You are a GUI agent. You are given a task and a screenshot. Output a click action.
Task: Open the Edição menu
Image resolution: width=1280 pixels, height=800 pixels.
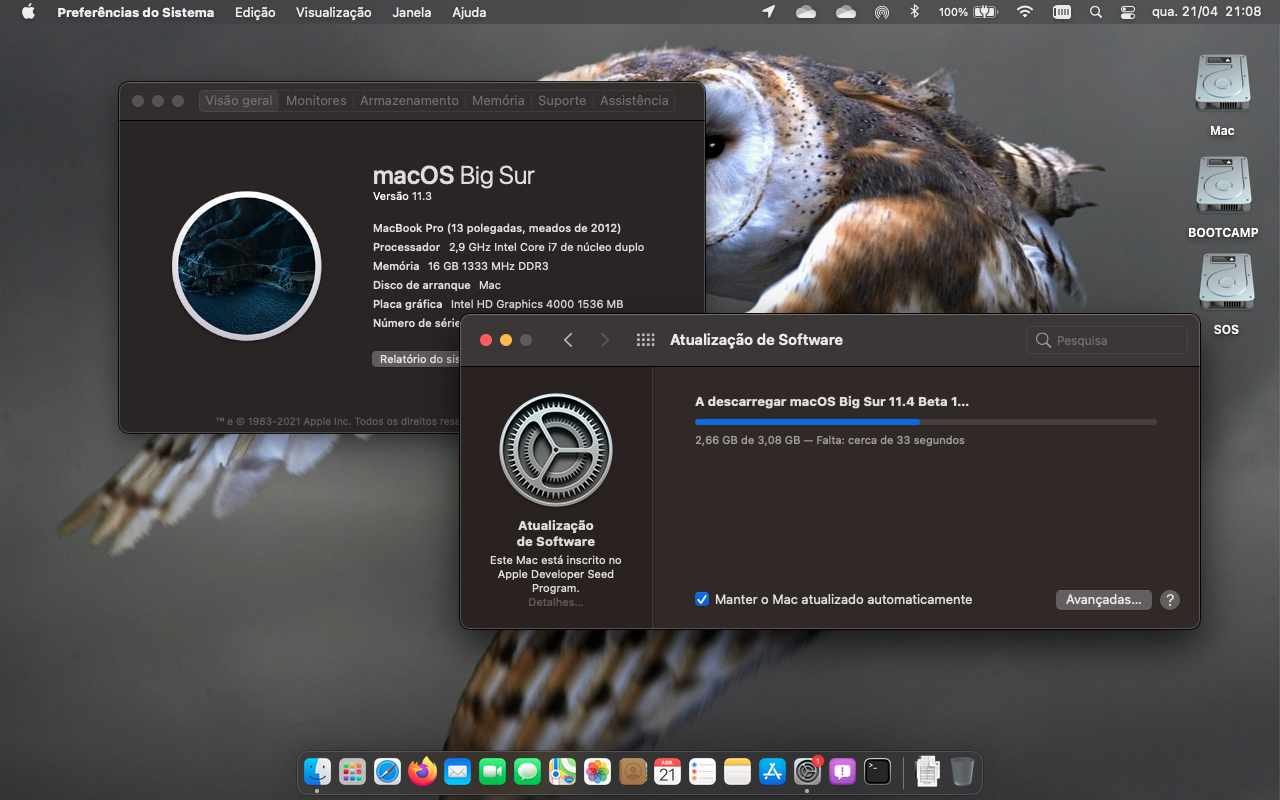(x=255, y=12)
